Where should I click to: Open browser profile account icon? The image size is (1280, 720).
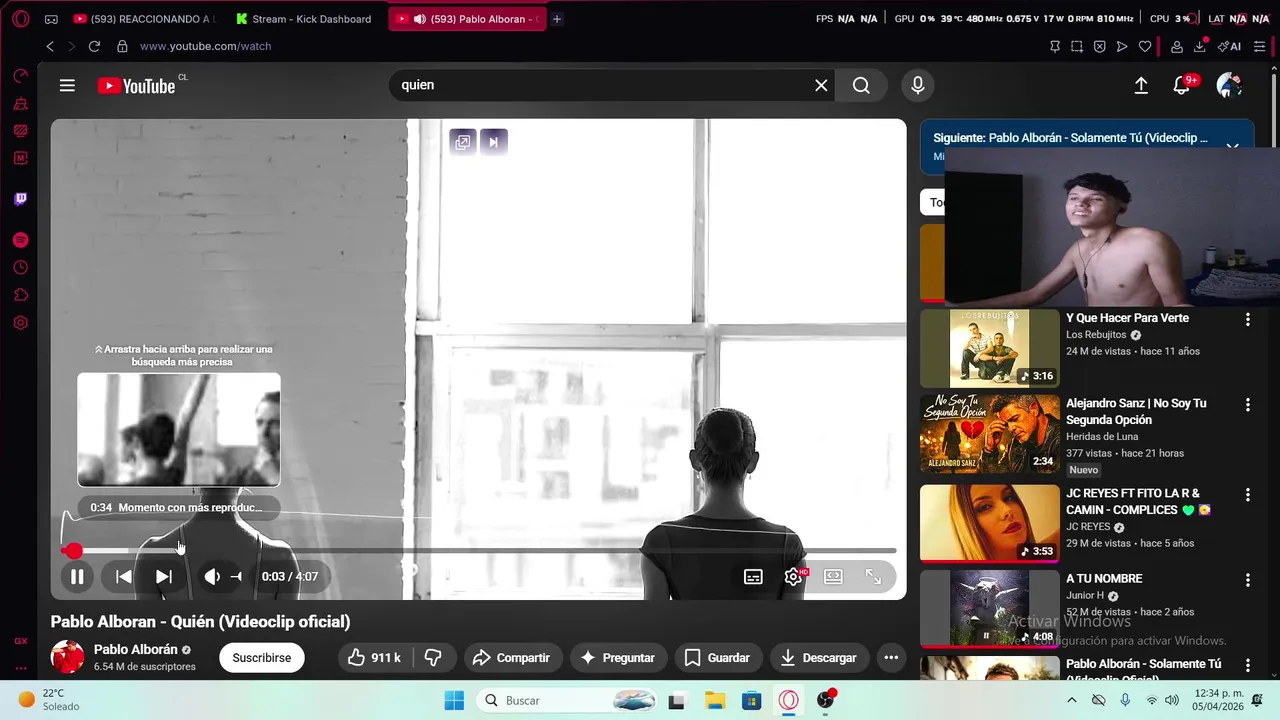[x=1177, y=46]
